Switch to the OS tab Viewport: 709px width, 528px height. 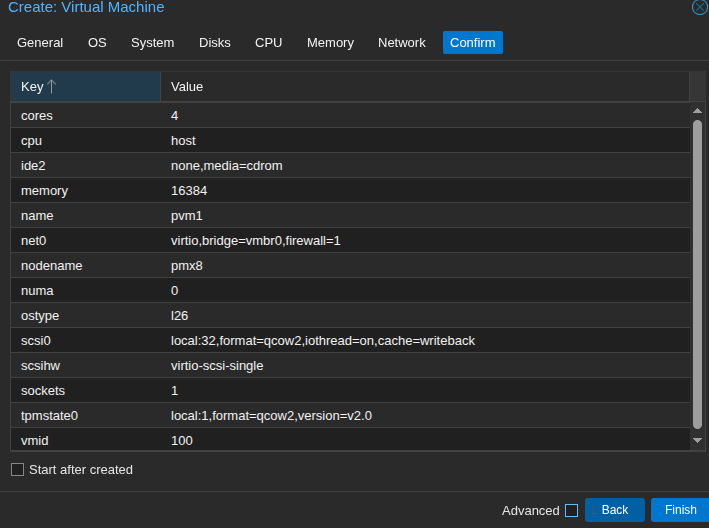(x=97, y=43)
